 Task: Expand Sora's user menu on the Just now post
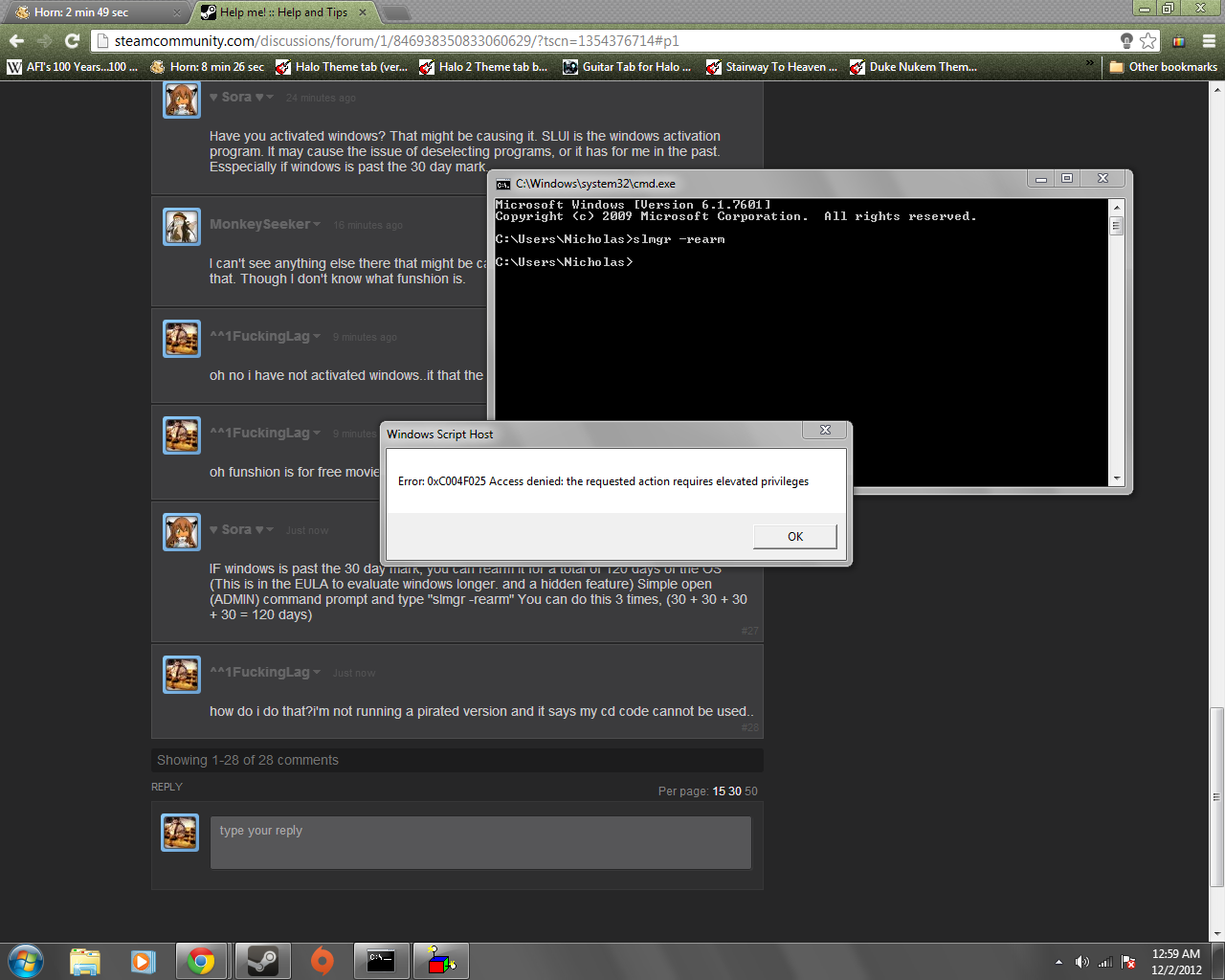point(270,530)
